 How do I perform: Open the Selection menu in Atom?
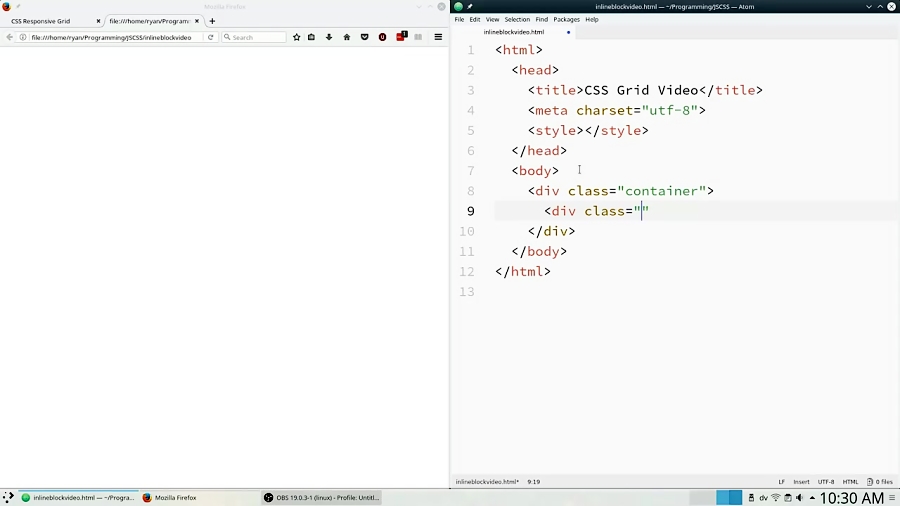tap(517, 19)
